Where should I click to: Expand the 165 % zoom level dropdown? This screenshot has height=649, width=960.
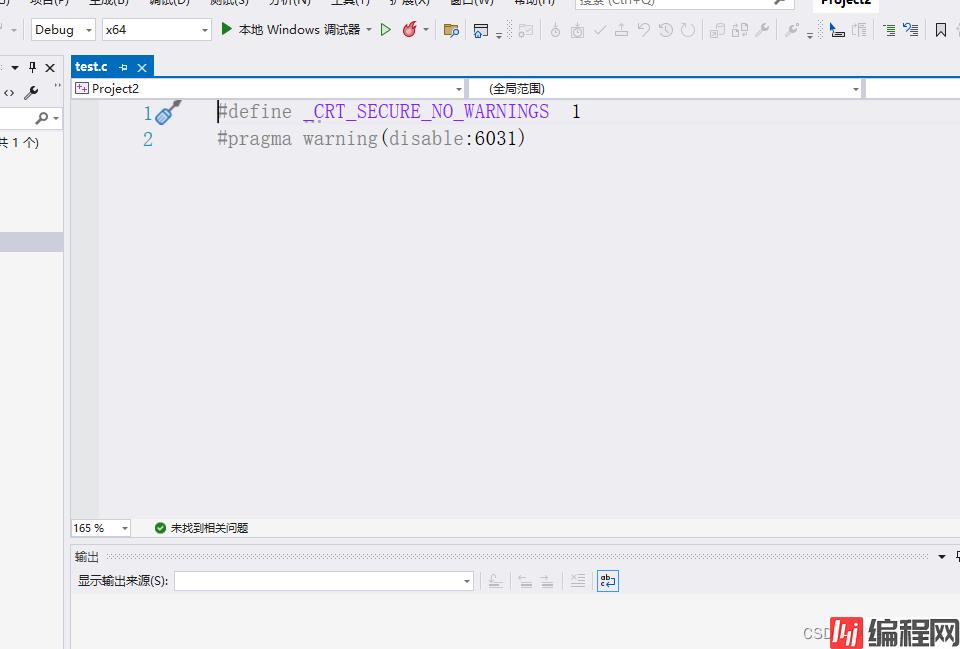(101, 528)
